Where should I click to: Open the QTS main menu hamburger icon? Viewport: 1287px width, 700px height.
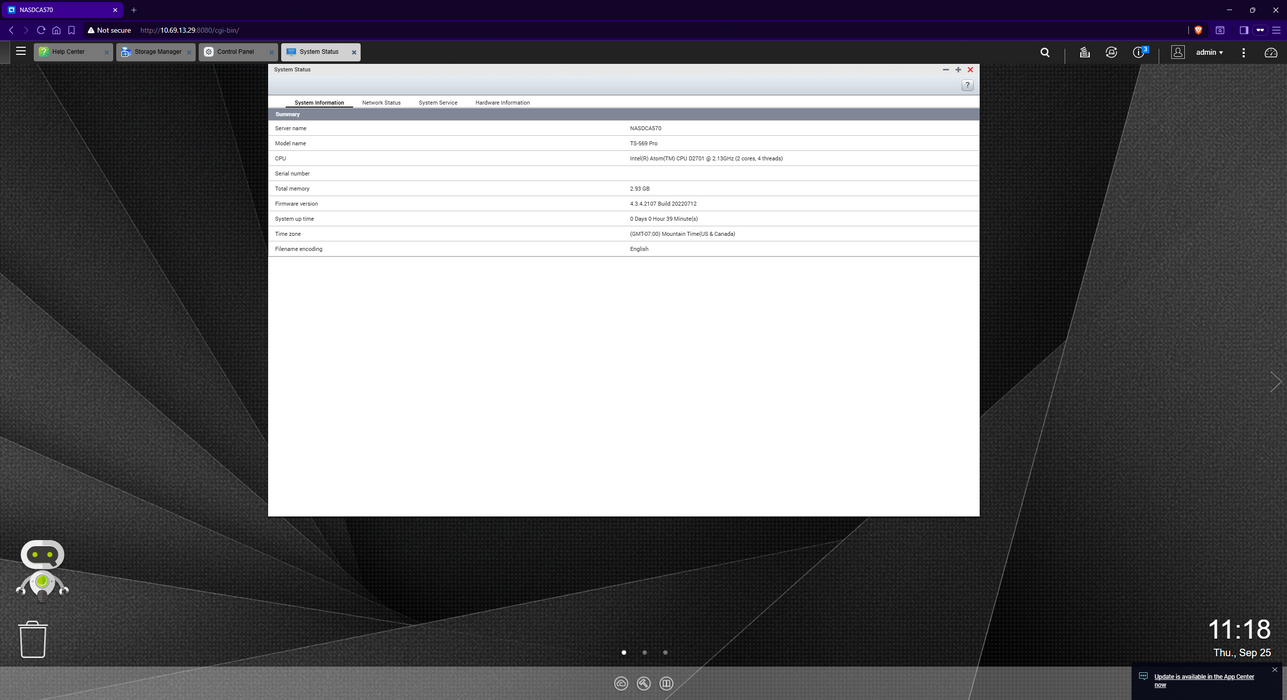pyautogui.click(x=20, y=51)
